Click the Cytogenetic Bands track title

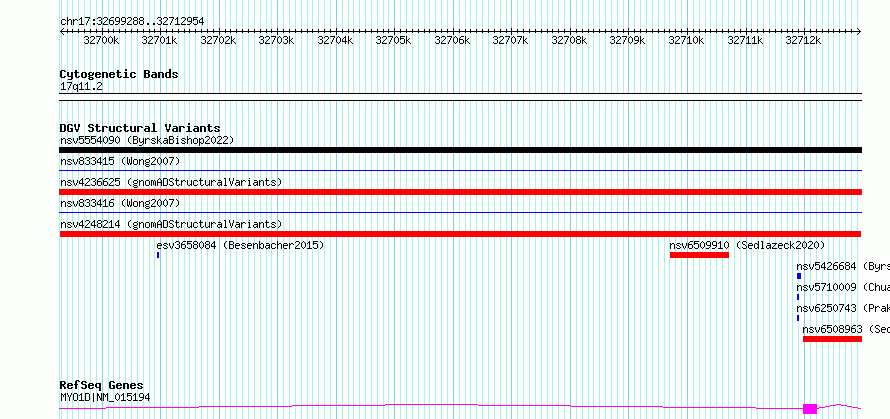coord(119,74)
